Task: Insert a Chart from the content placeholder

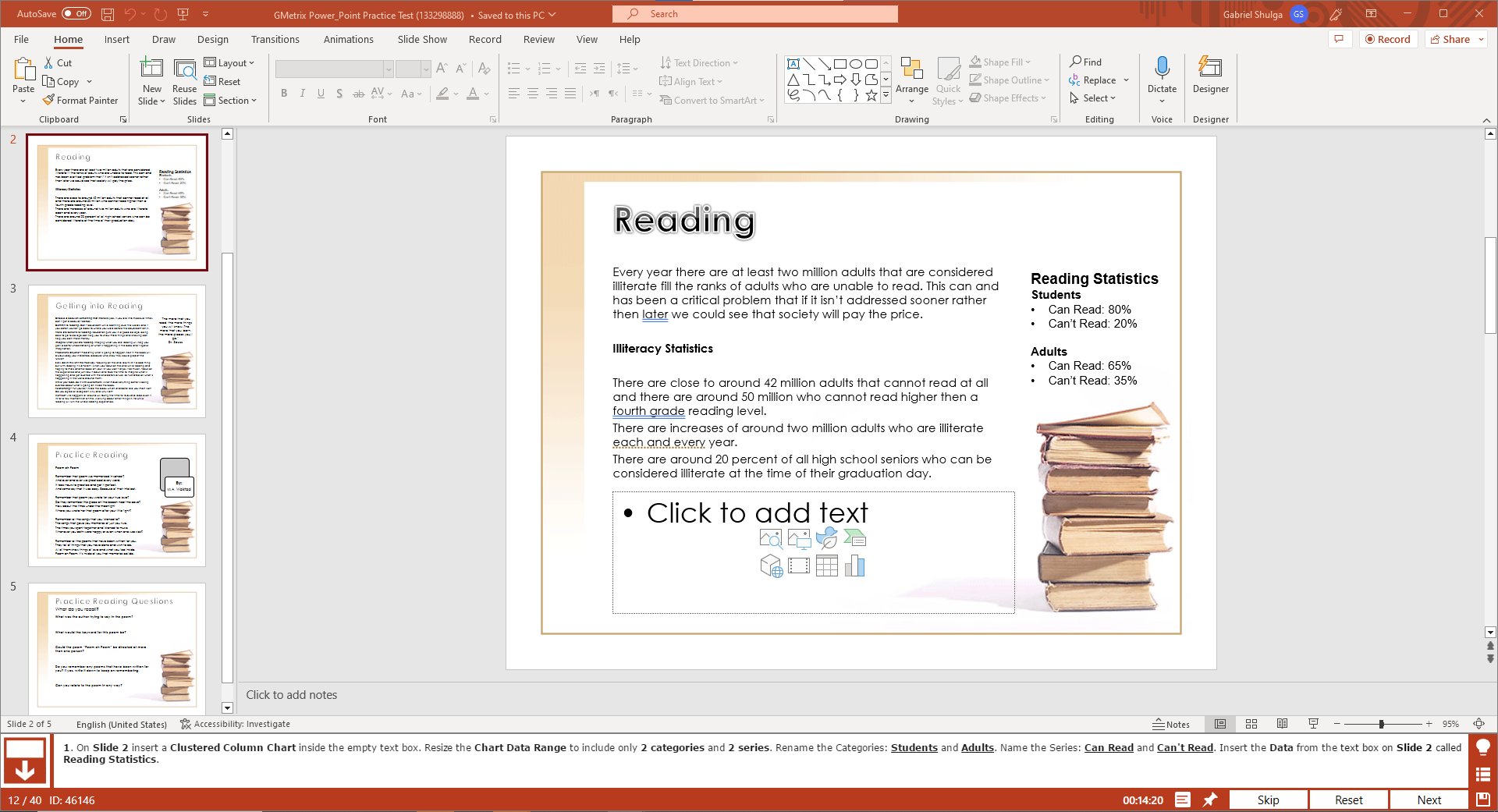Action: tap(855, 566)
